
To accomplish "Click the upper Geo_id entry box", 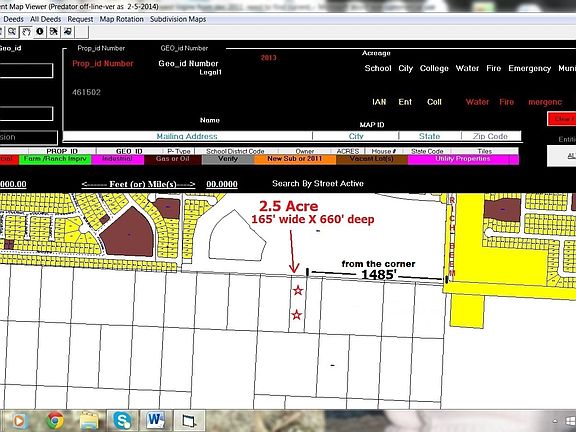I will coord(26,71).
